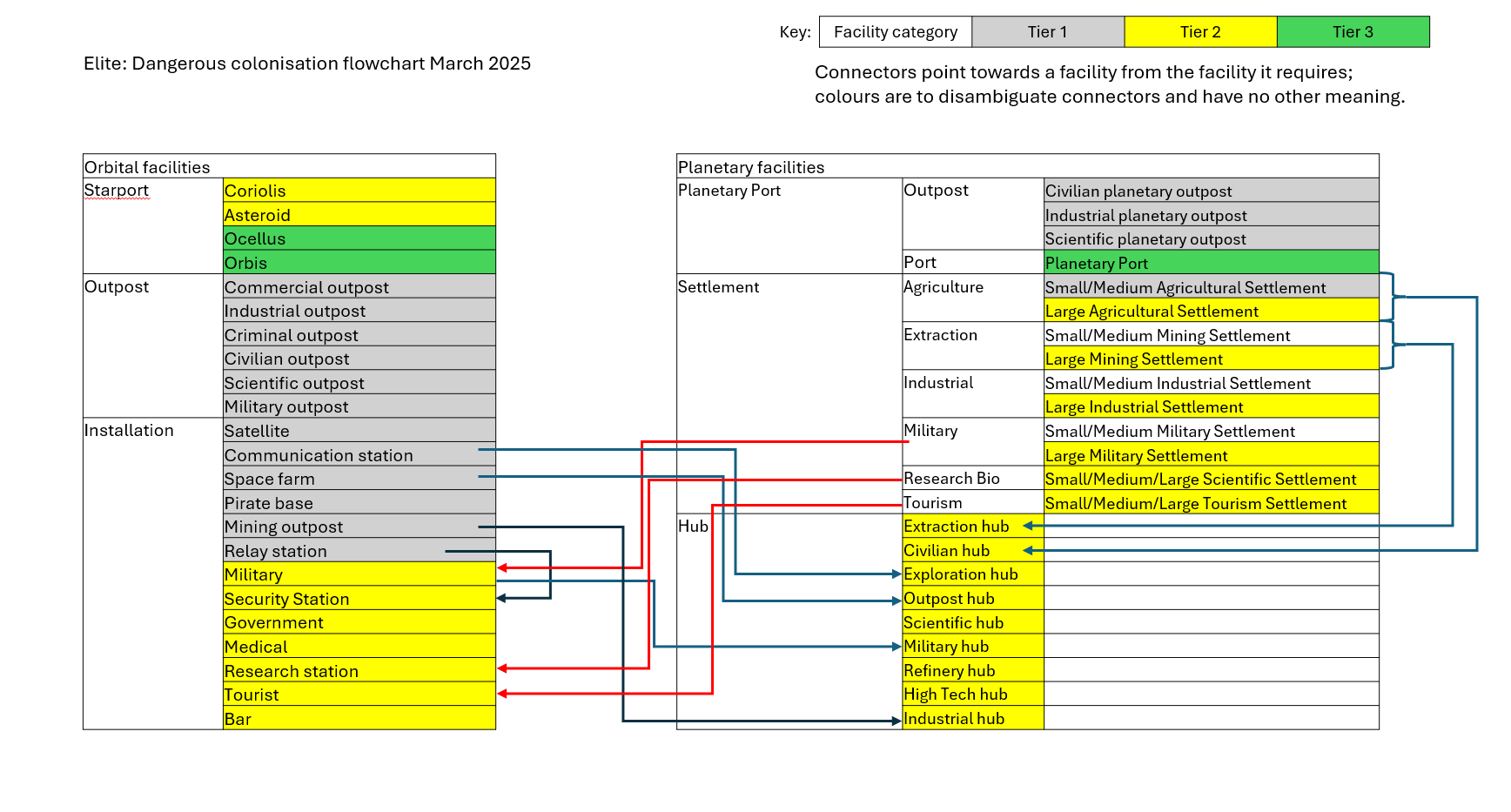Image resolution: width=1511 pixels, height=812 pixels.
Task: Select Small/Medium Industrial Settlement cell
Action: pyautogui.click(x=1212, y=382)
